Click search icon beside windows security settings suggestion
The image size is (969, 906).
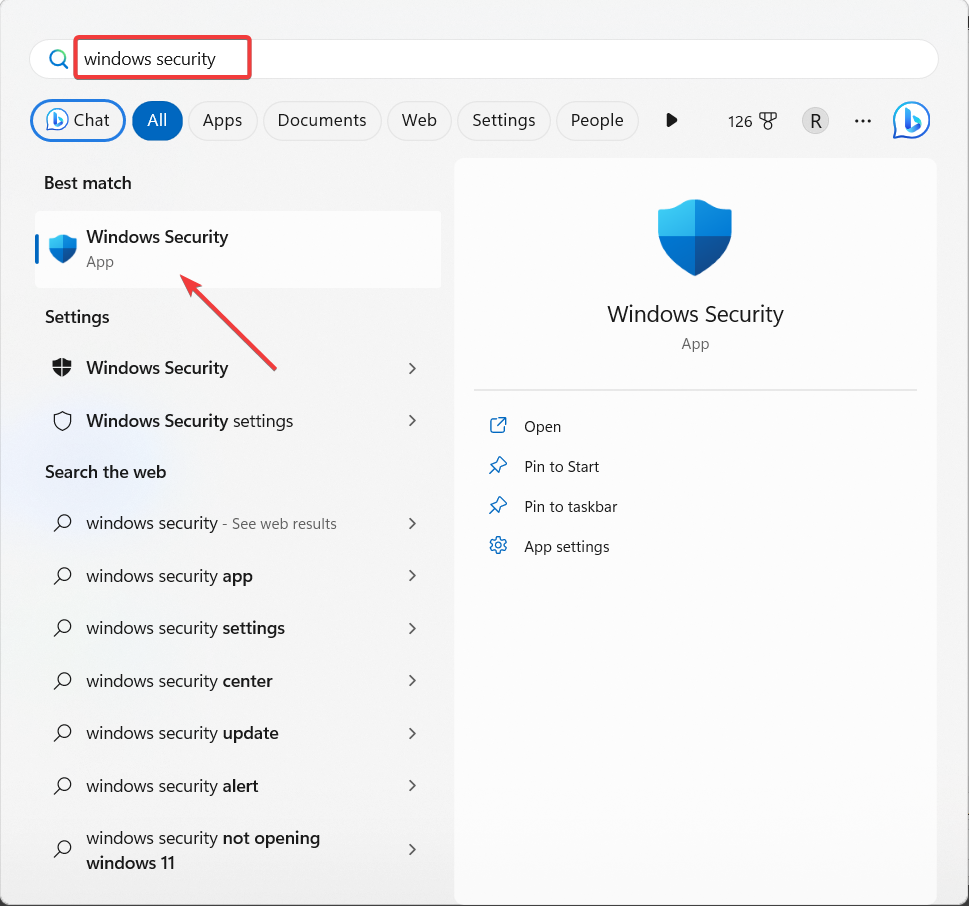click(62, 629)
